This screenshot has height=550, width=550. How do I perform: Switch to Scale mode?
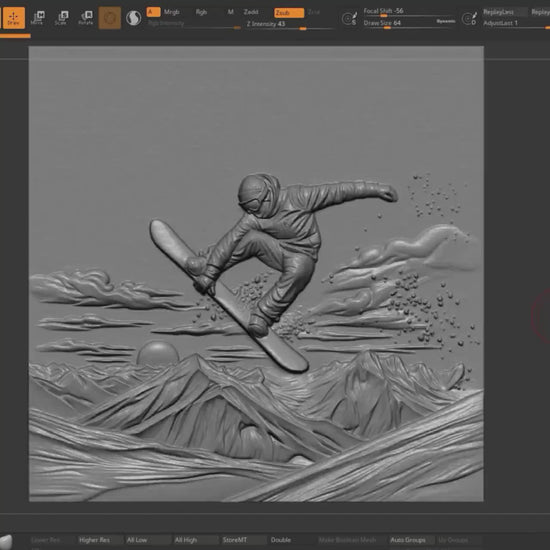(x=61, y=18)
